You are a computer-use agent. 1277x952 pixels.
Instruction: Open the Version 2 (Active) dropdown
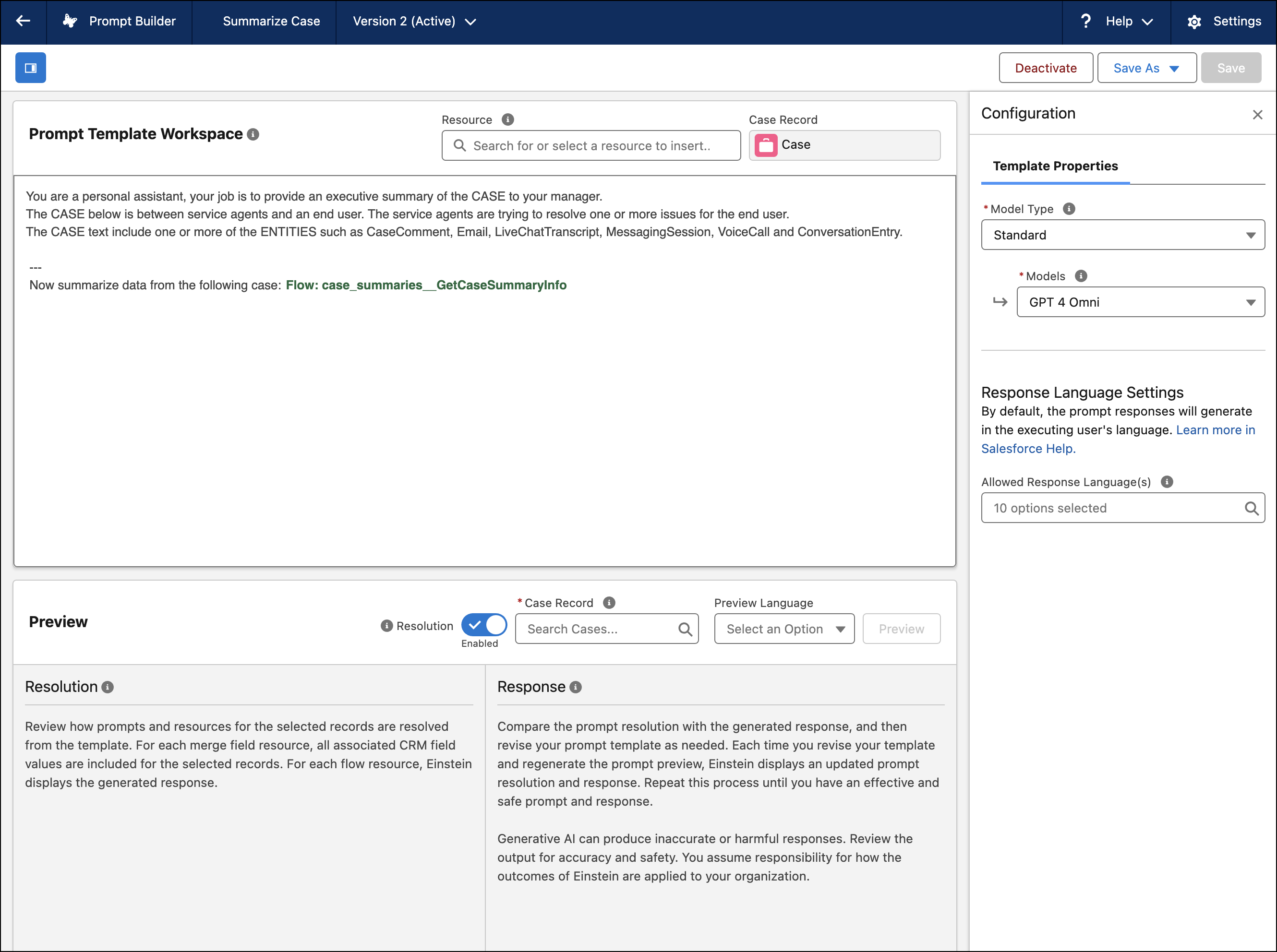point(414,21)
